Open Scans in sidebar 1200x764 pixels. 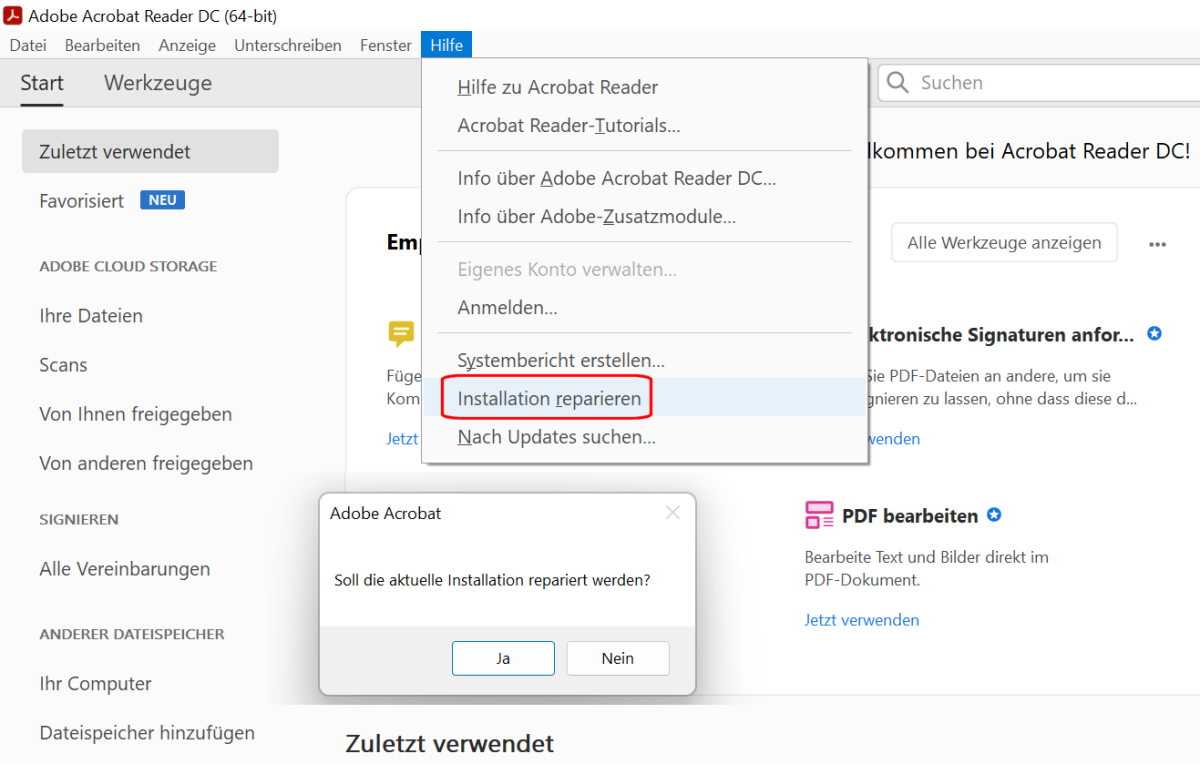[x=63, y=365]
